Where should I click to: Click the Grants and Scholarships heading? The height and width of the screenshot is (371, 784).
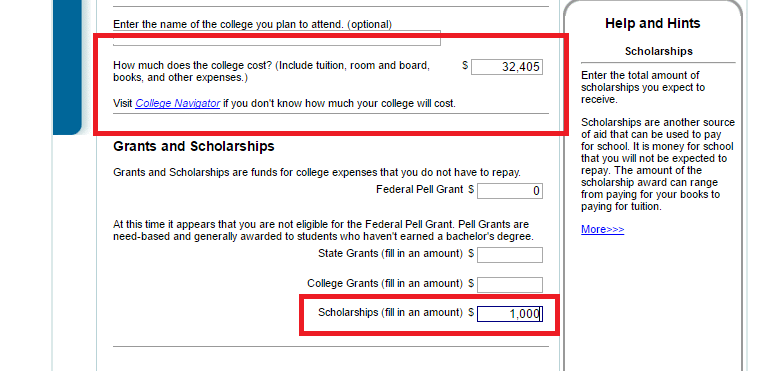point(194,146)
